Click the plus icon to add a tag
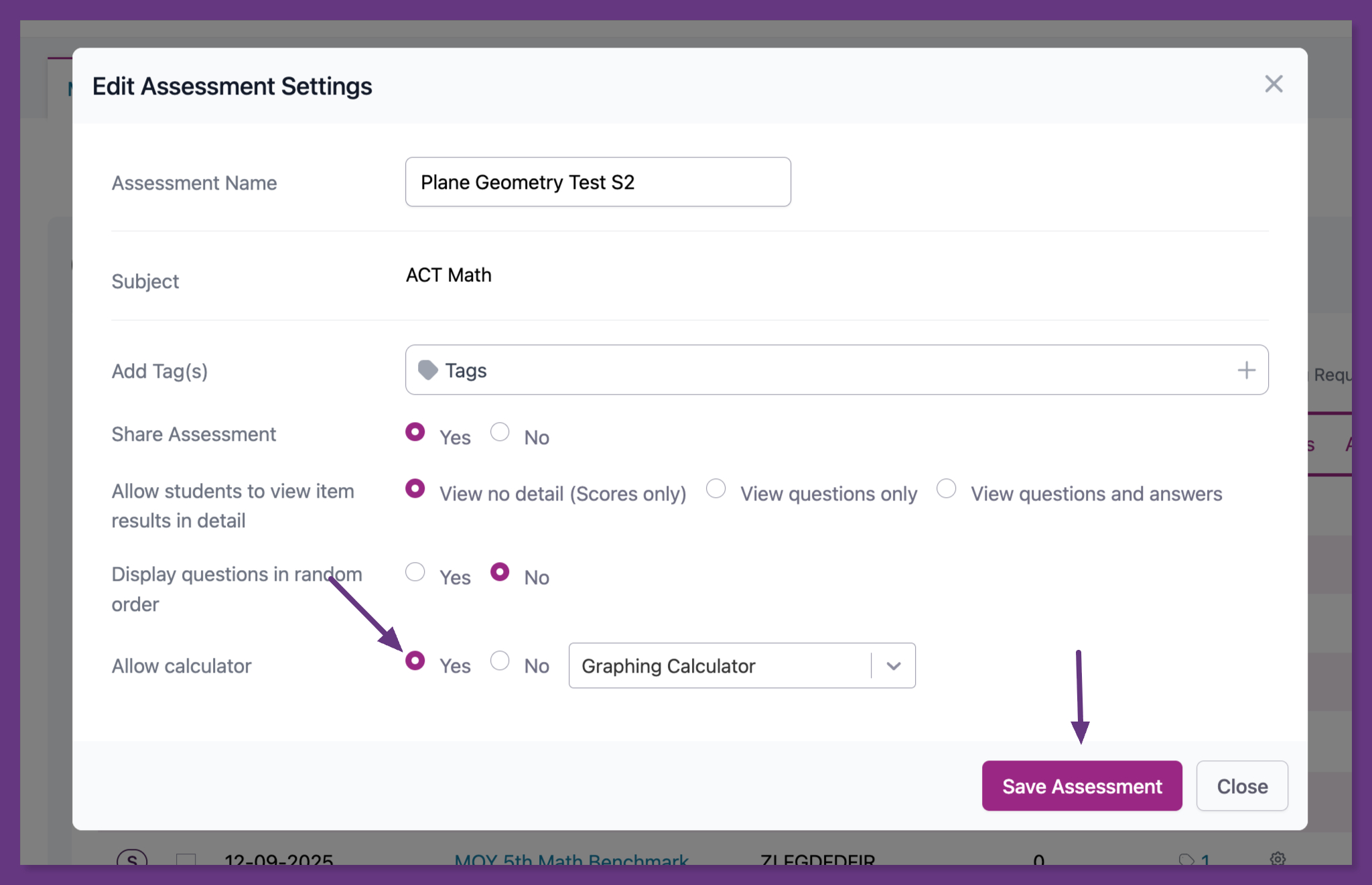This screenshot has height=885, width=1372. point(1246,370)
